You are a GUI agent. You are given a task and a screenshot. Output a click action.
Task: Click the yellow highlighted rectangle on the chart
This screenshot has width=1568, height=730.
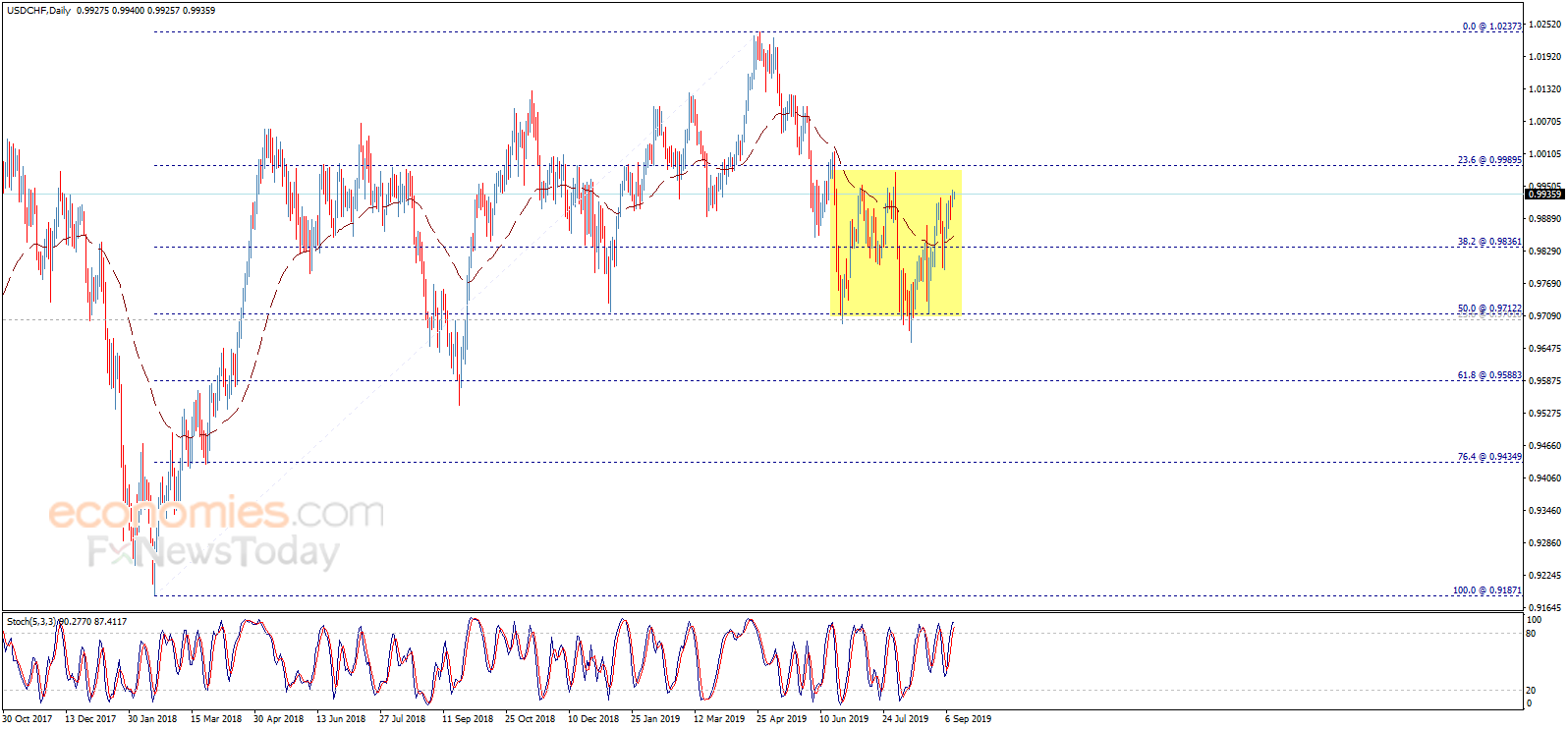[x=896, y=243]
